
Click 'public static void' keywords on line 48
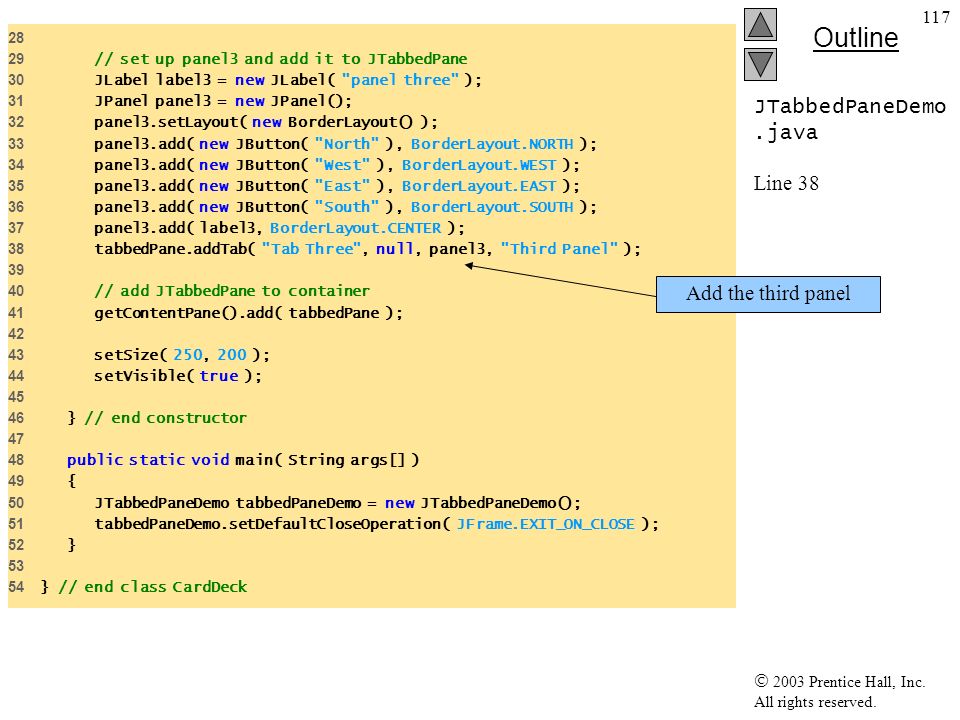[148, 460]
